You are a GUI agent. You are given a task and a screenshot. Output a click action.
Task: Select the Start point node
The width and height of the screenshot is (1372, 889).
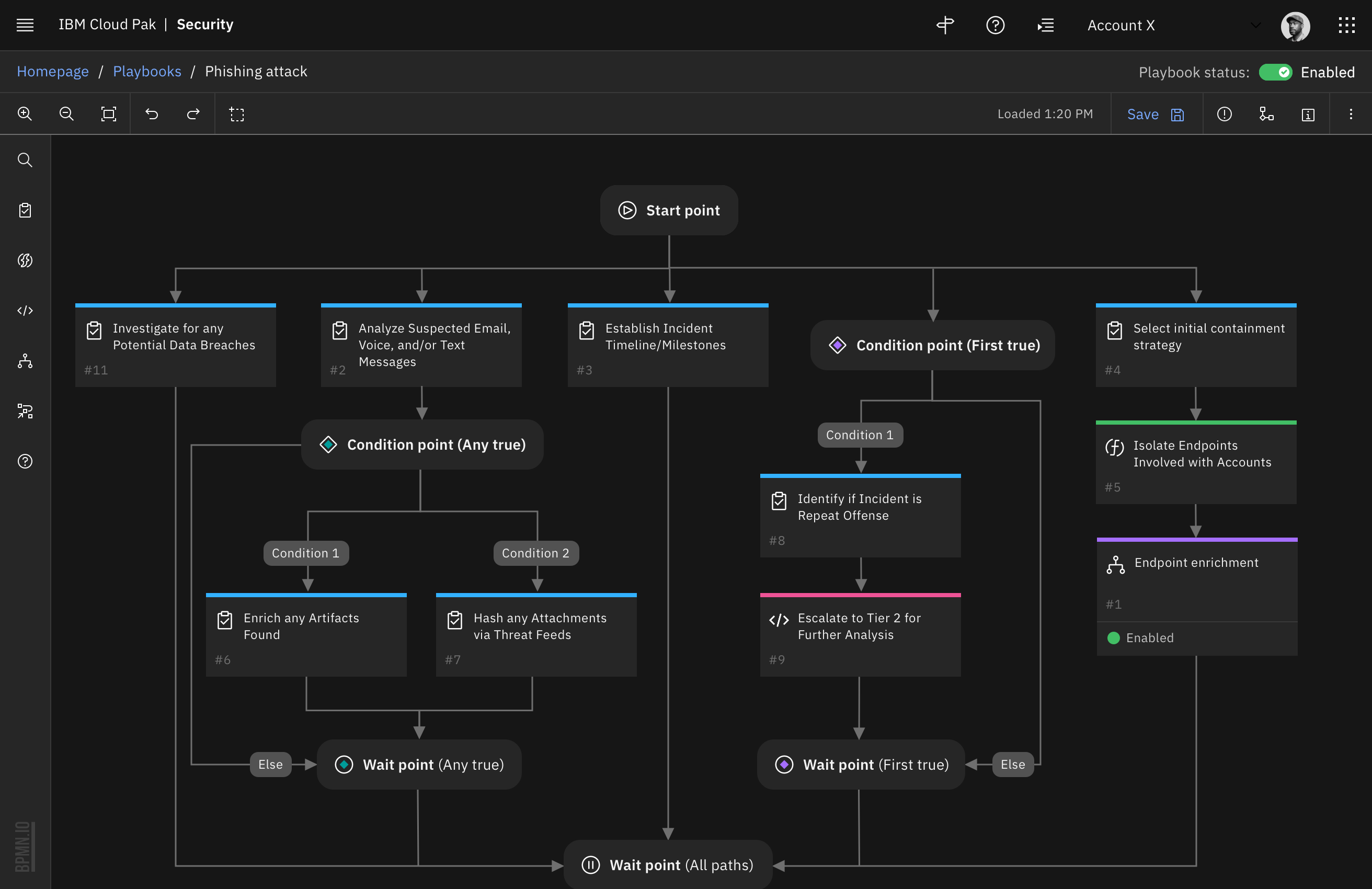(x=669, y=210)
